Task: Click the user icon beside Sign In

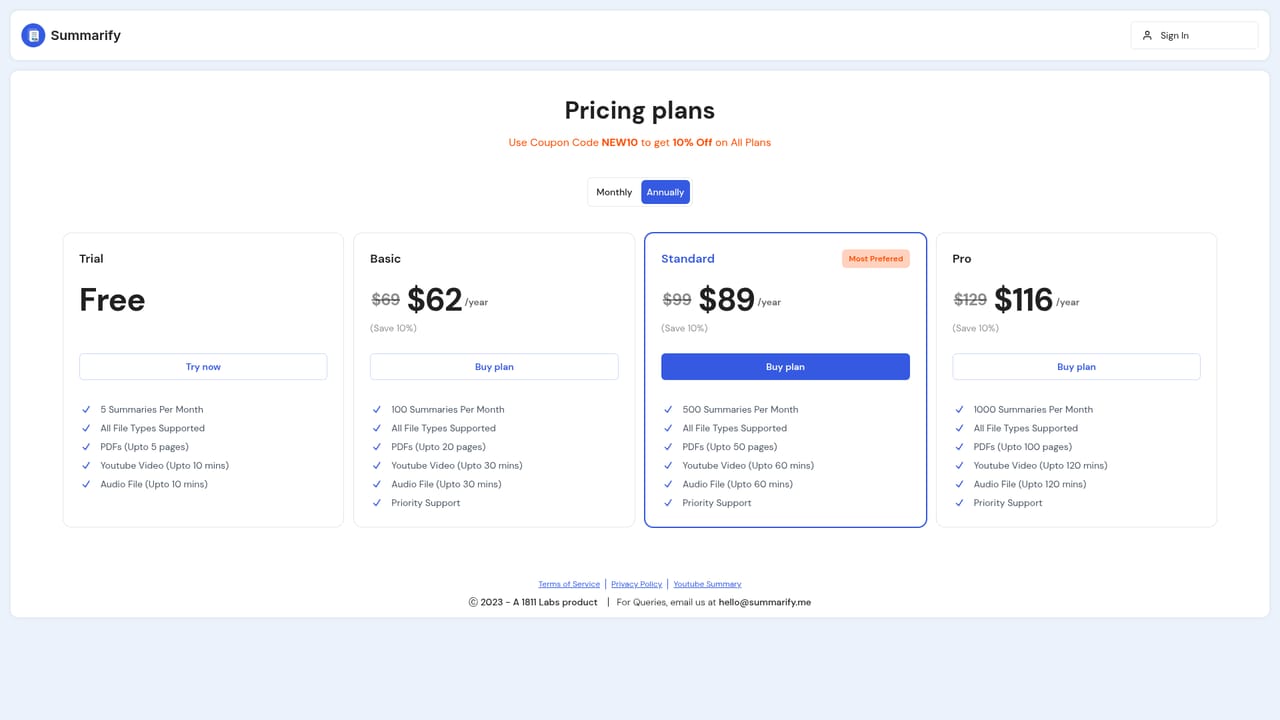Action: 1147,36
